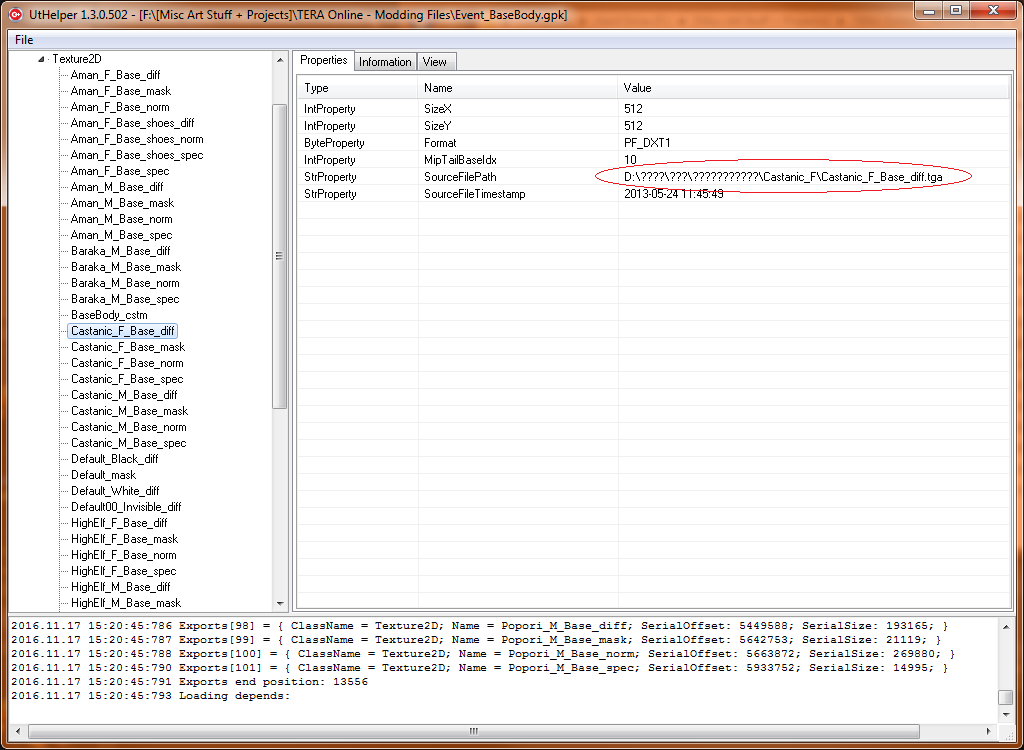This screenshot has width=1024, height=750.
Task: Select Castanic_F_Base_mask texture item
Action: 127,347
